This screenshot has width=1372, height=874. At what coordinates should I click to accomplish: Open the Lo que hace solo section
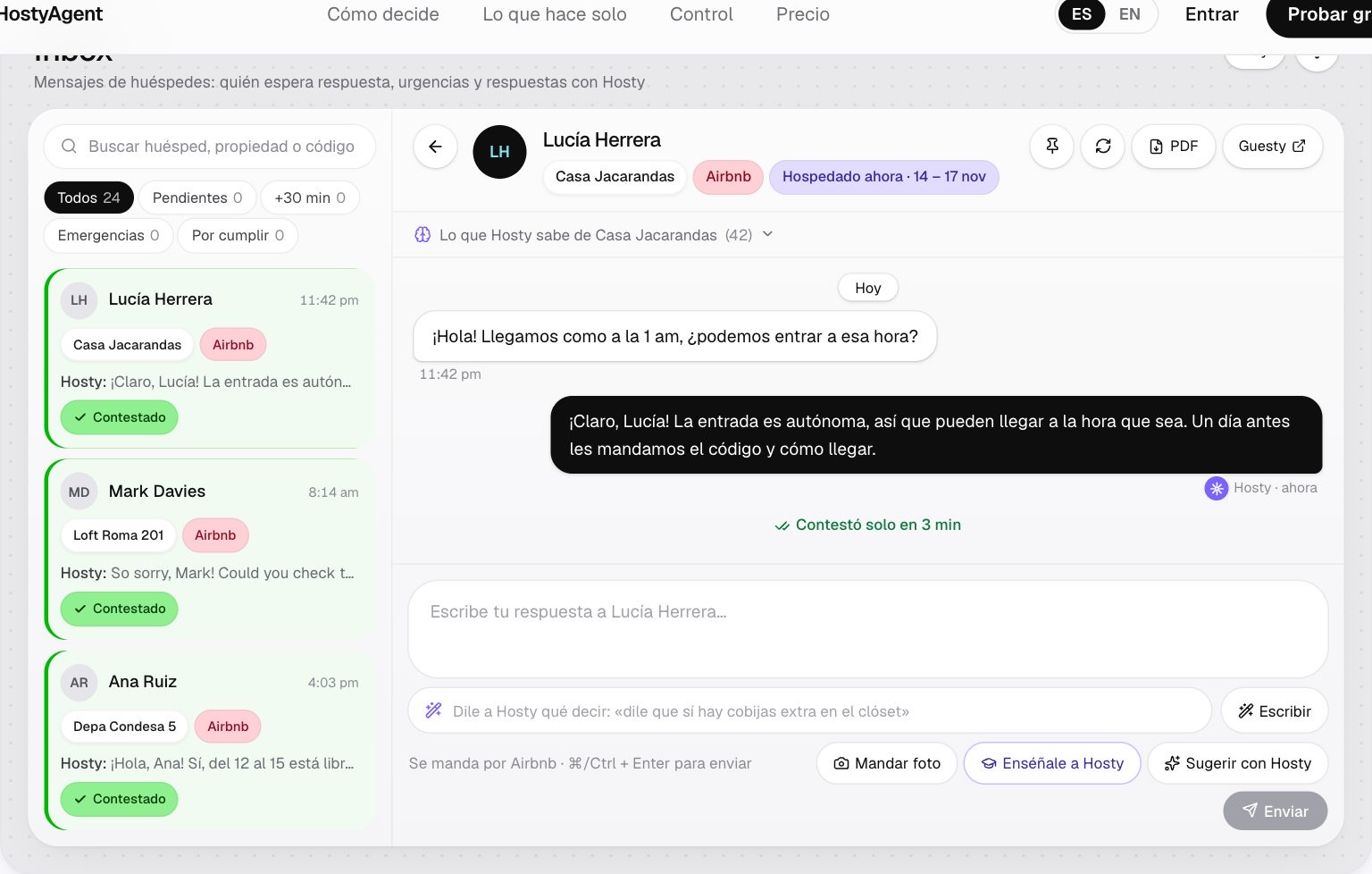[555, 14]
